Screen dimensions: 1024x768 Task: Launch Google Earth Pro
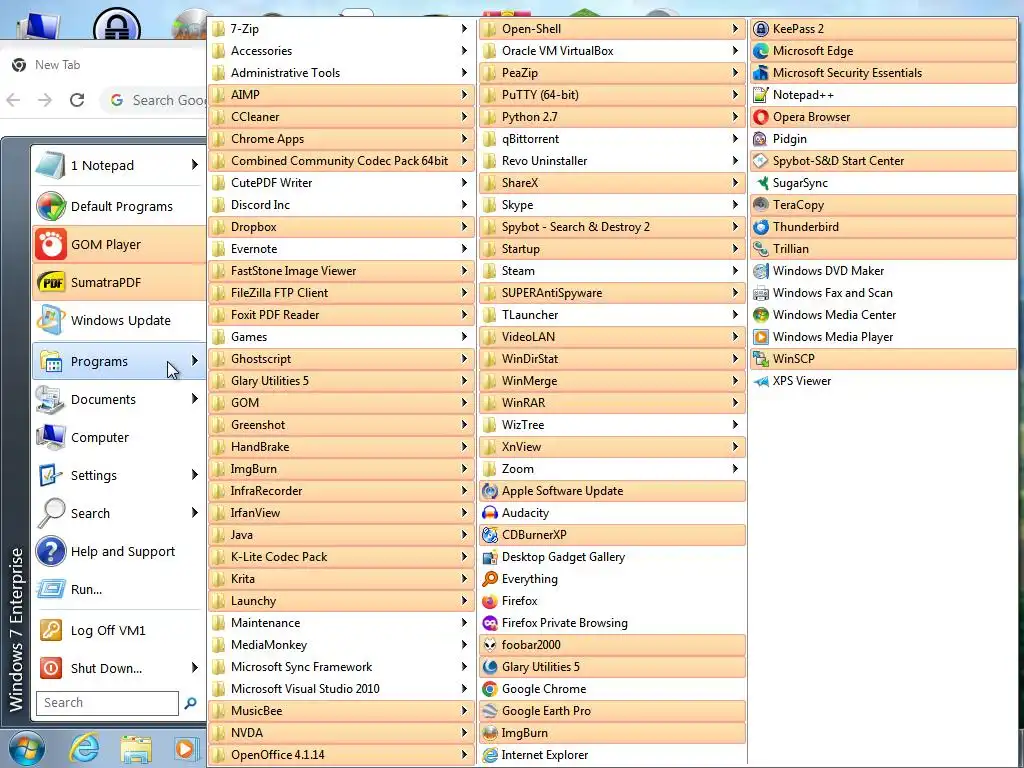pos(613,711)
